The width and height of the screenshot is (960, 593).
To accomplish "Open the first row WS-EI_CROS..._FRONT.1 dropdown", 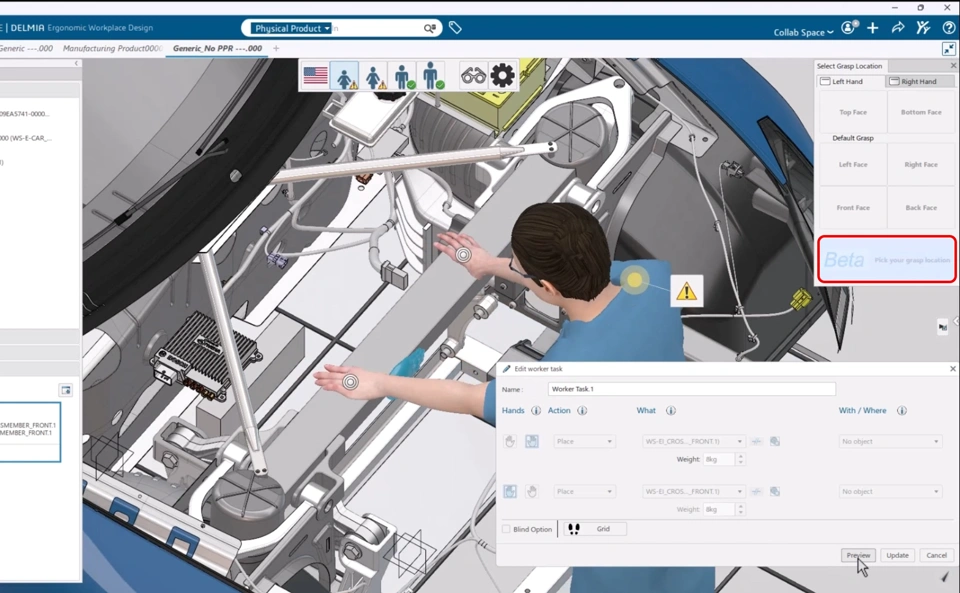I will point(694,441).
